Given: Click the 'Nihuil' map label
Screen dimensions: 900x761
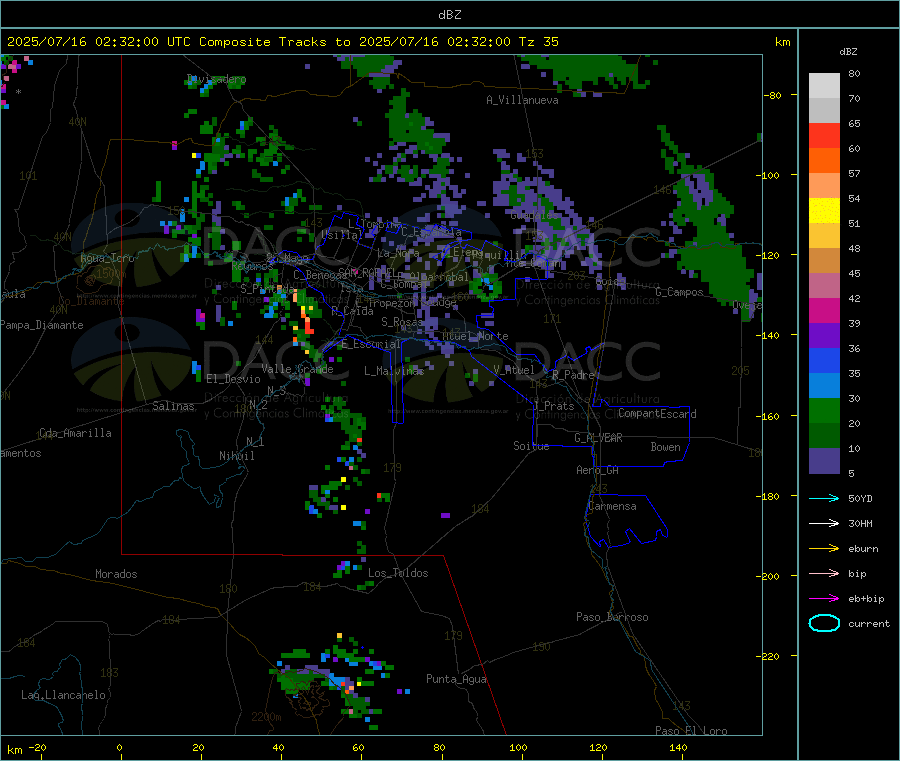Looking at the screenshot, I should (237, 456).
